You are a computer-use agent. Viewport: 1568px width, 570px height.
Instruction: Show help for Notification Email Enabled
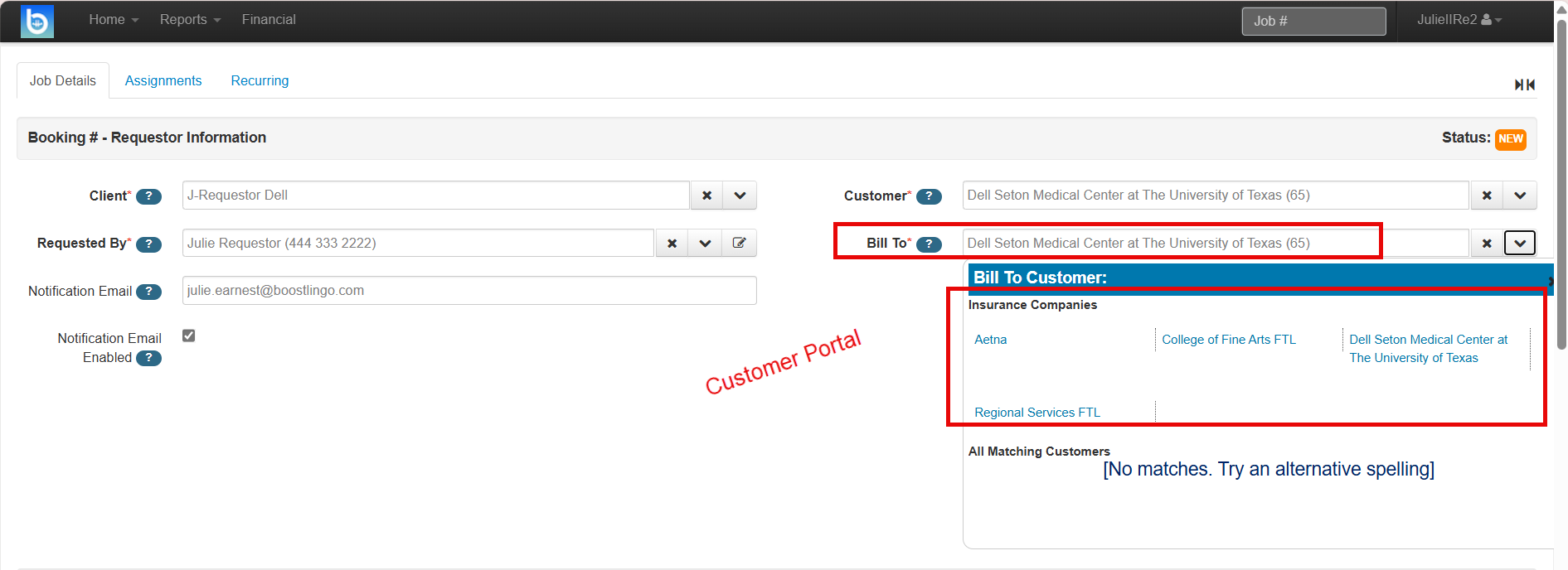coord(148,358)
